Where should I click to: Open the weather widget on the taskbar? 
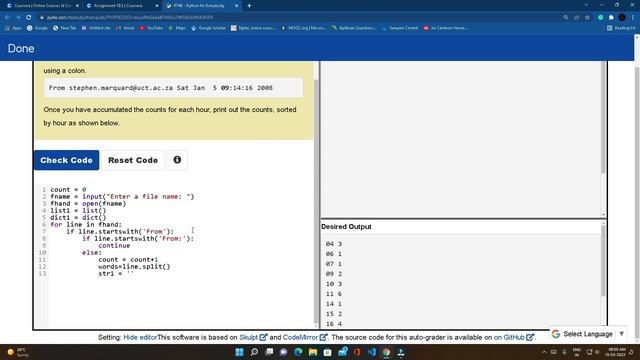click(18, 352)
